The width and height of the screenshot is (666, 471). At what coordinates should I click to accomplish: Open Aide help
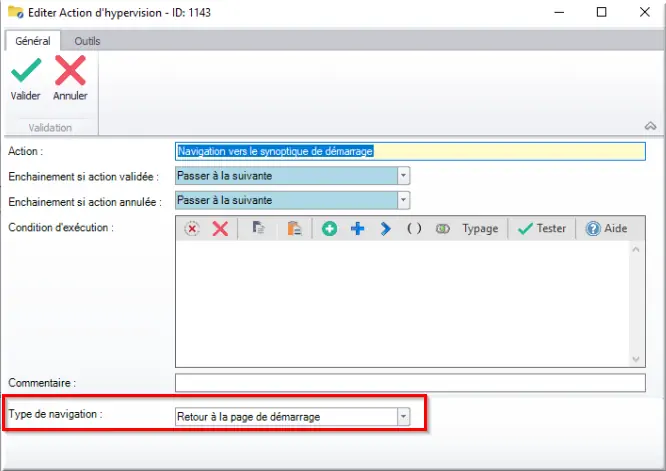(606, 228)
